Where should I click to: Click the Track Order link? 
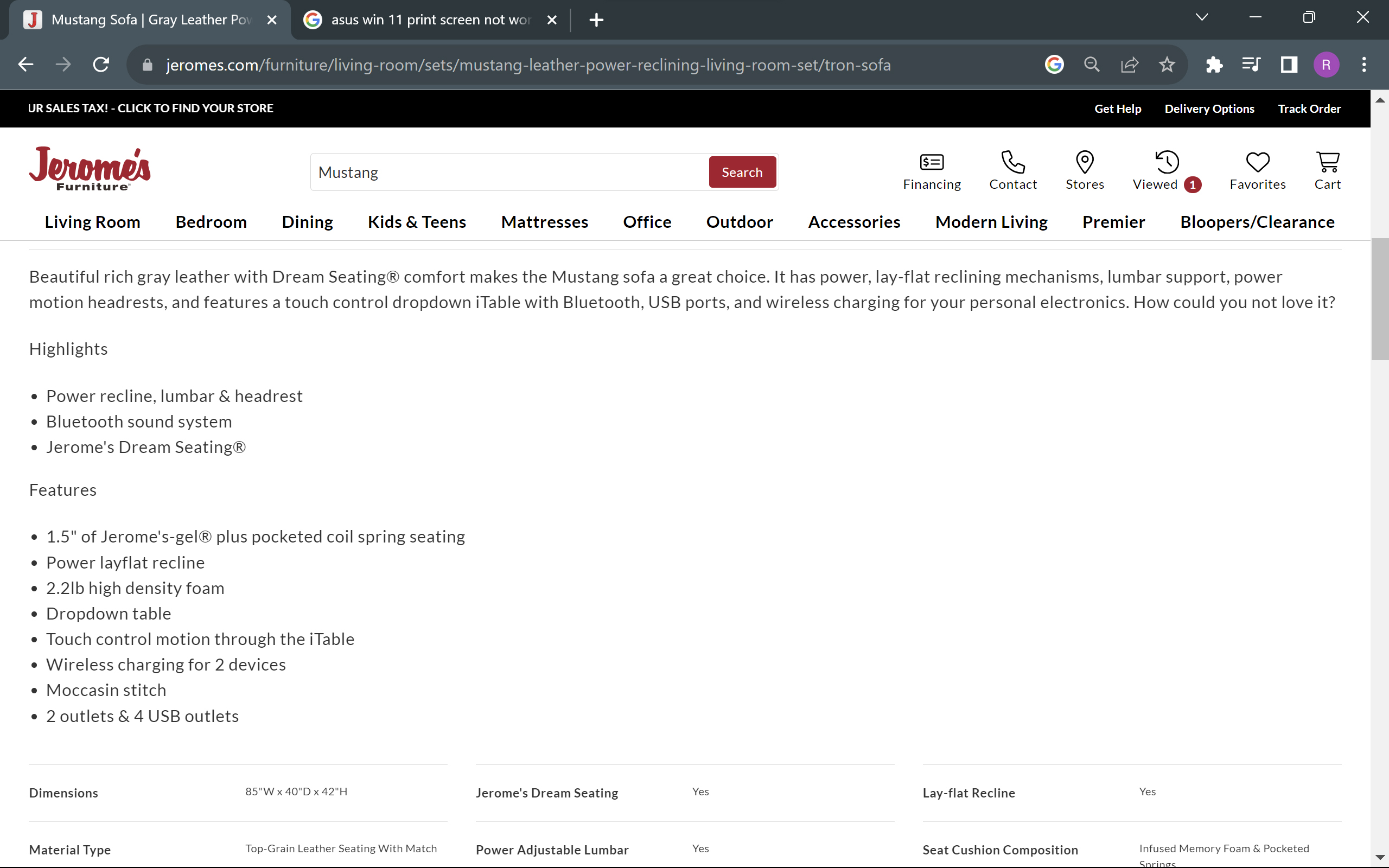point(1309,108)
